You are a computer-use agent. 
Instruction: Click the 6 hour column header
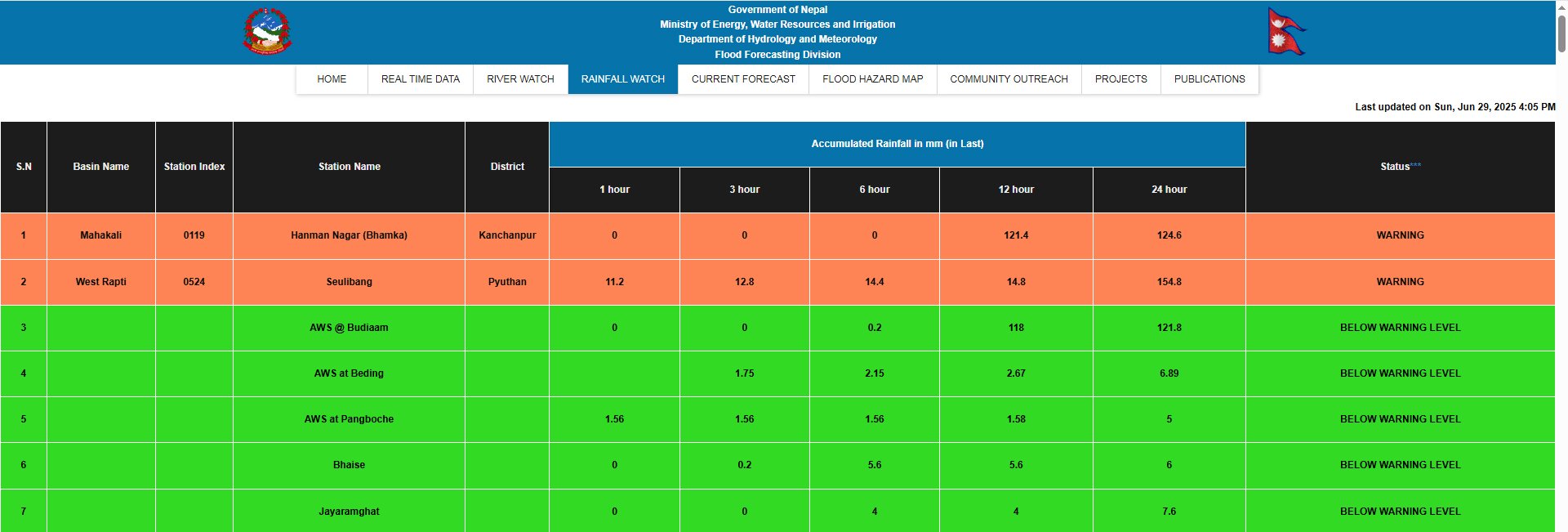875,190
